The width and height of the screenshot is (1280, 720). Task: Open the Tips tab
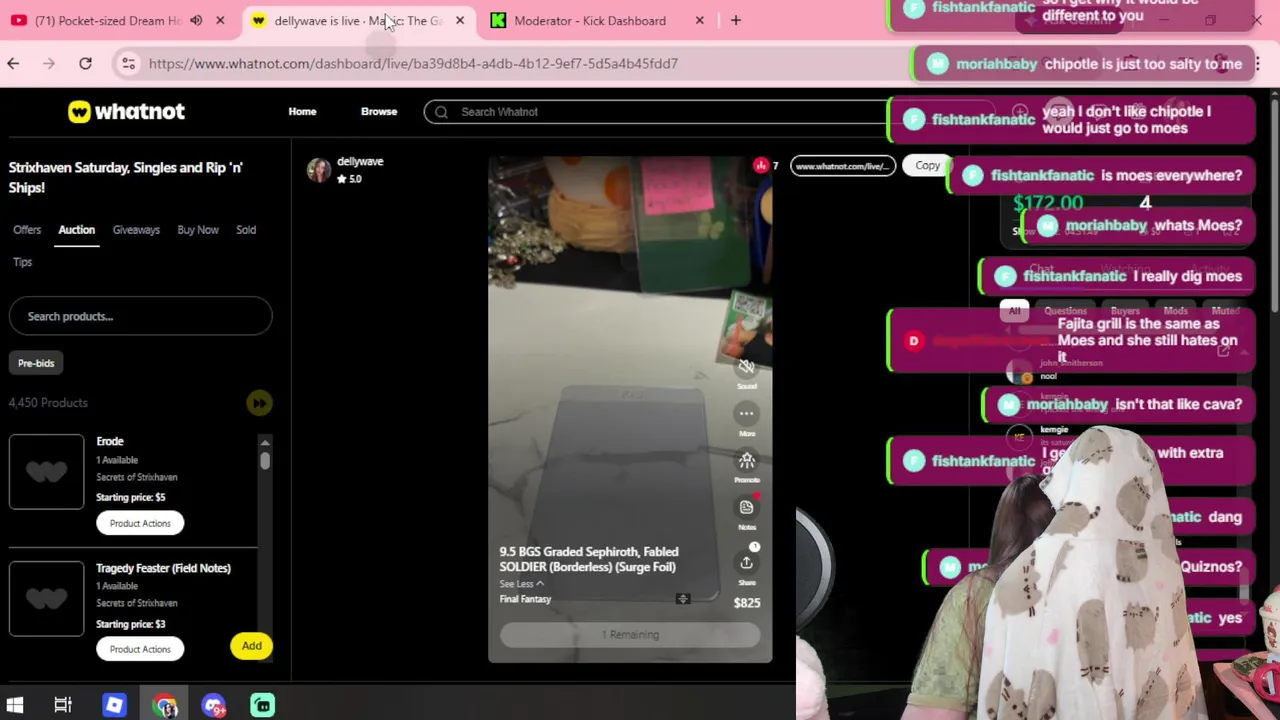click(22, 262)
